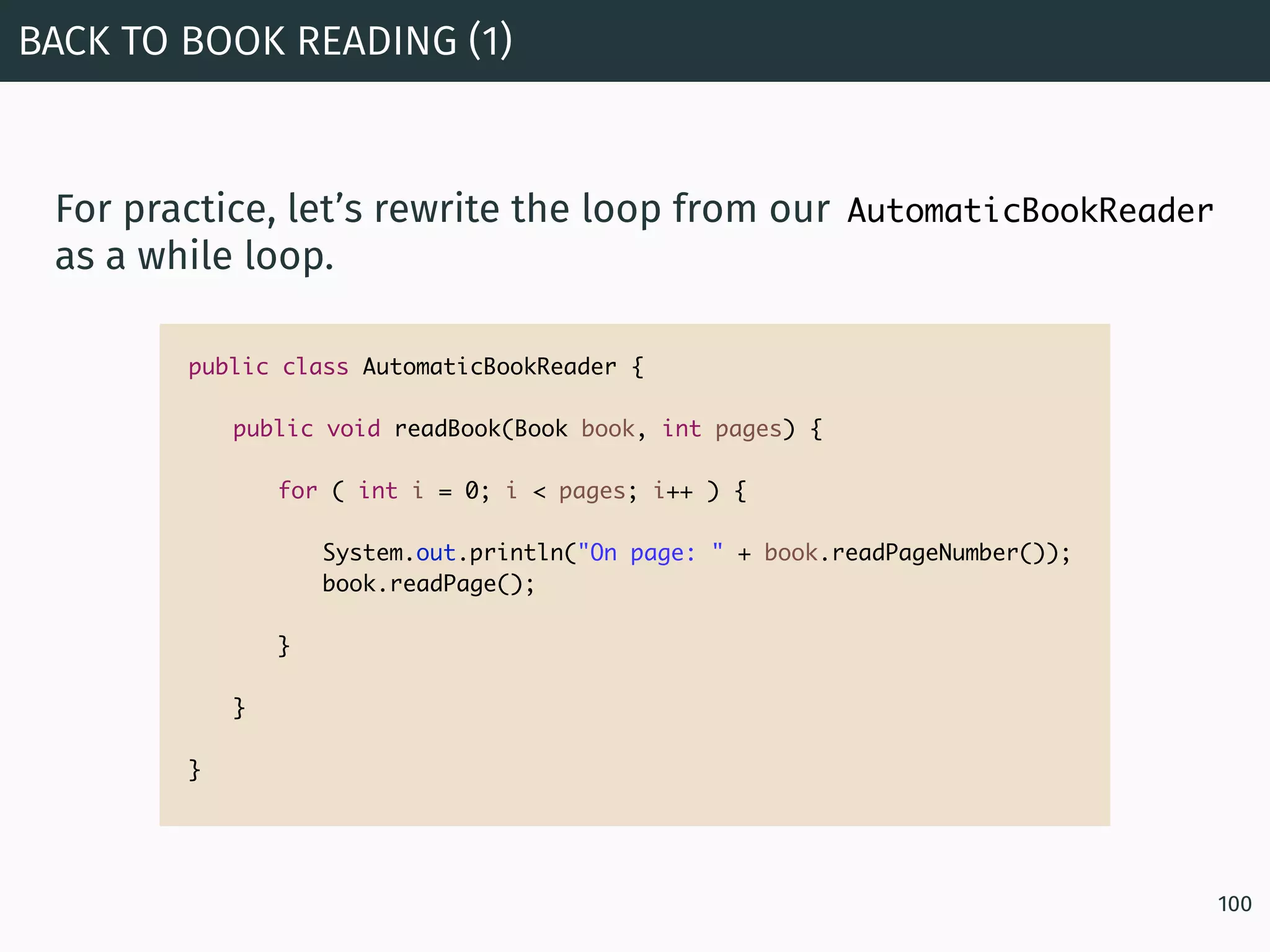The width and height of the screenshot is (1270, 952).
Task: Click the text 'as a while loop.'
Action: (x=194, y=256)
